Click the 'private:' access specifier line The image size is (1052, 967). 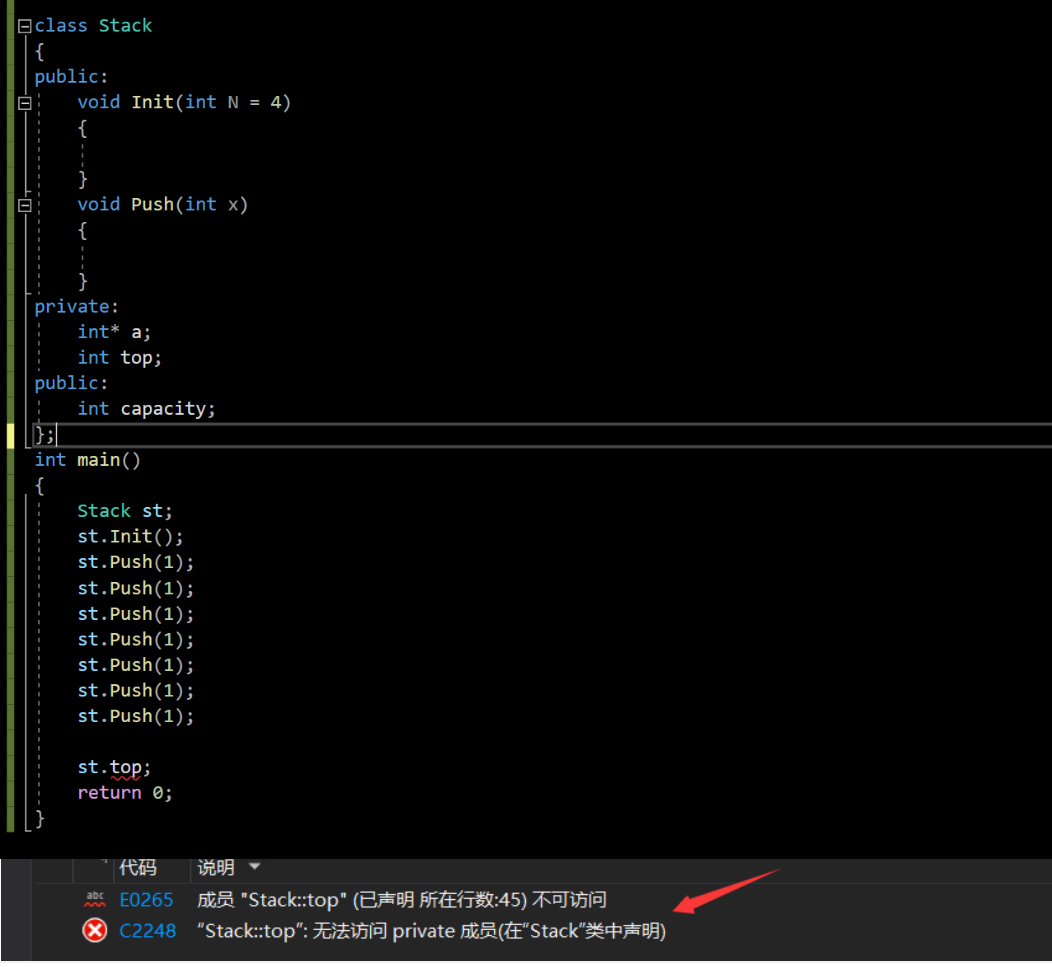click(76, 307)
